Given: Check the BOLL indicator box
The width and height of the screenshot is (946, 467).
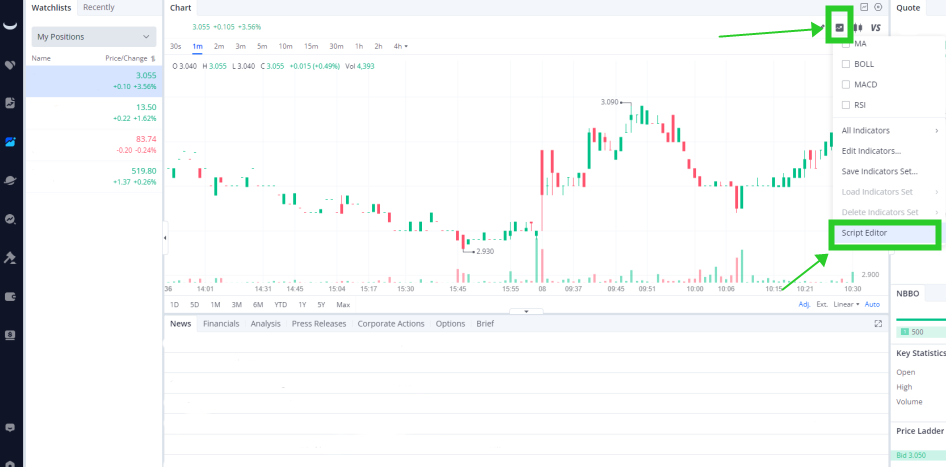Looking at the screenshot, I should 847,64.
